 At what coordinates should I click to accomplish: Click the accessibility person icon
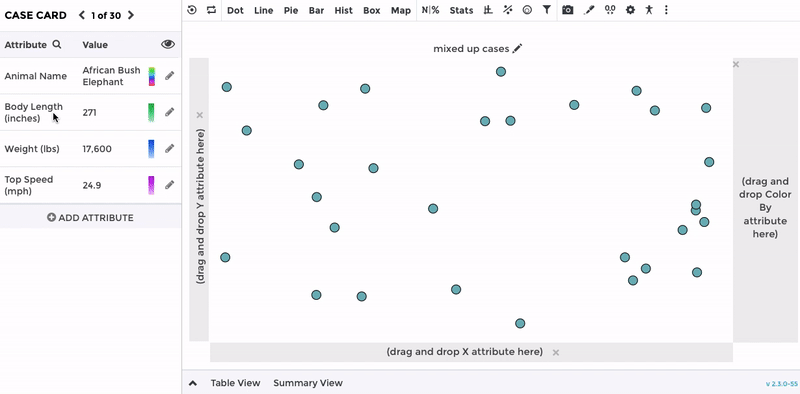tap(649, 10)
